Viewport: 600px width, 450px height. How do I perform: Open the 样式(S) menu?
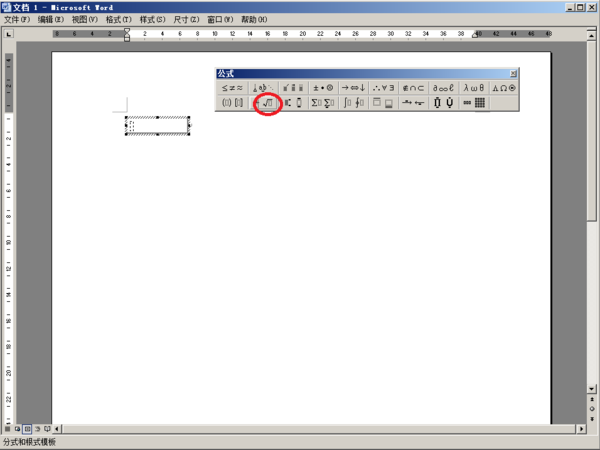click(152, 20)
